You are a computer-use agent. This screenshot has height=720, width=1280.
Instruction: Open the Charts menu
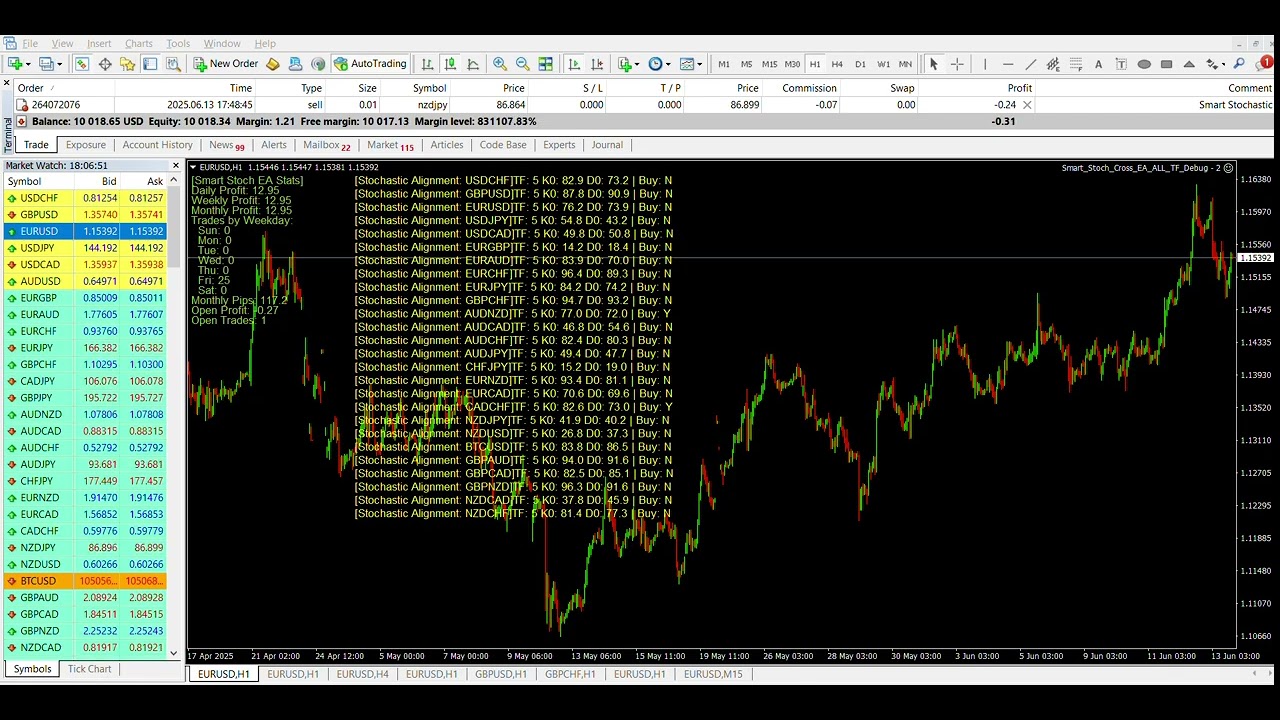pyautogui.click(x=138, y=44)
